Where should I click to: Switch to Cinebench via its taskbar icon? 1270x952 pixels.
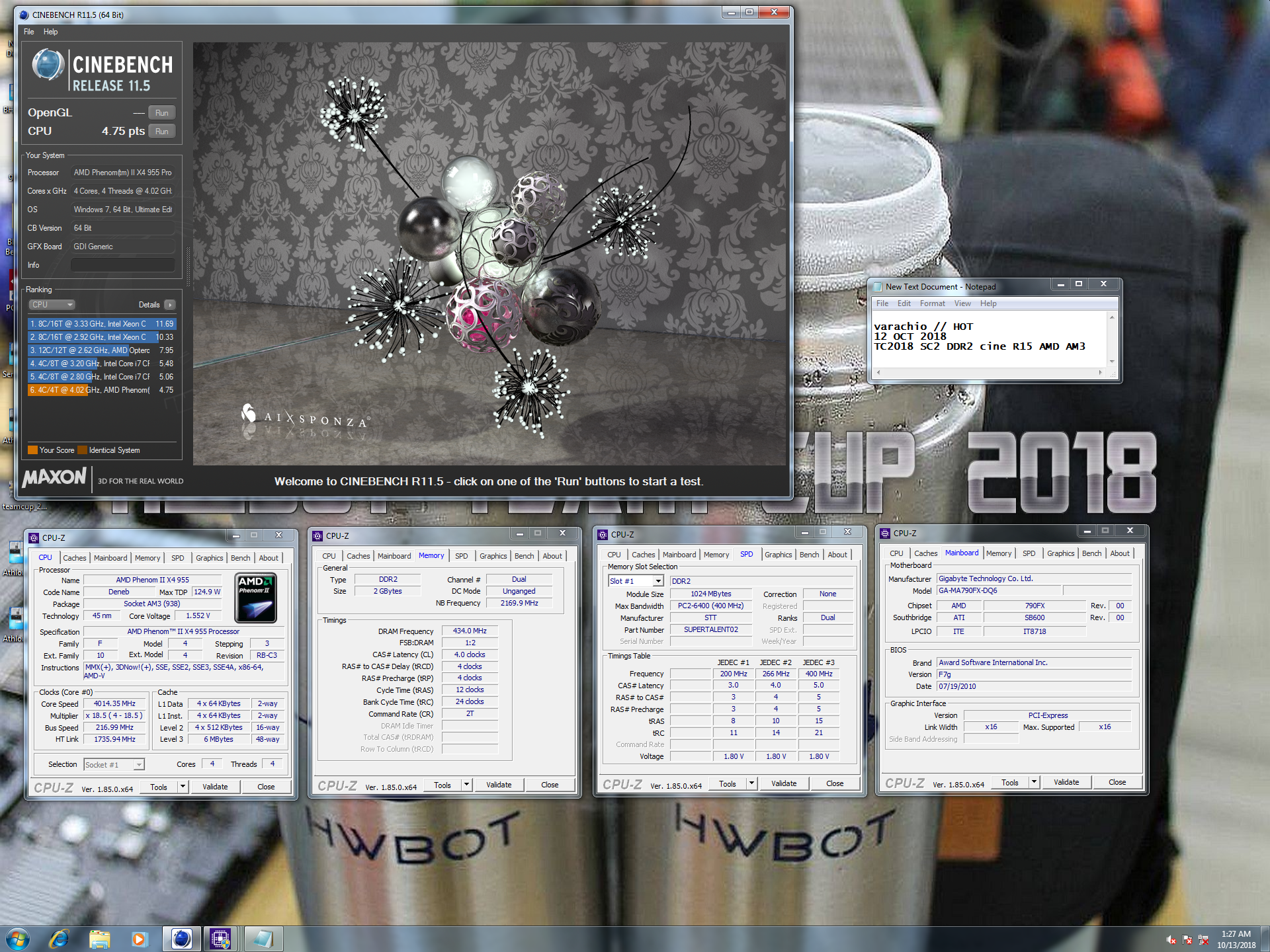pyautogui.click(x=181, y=939)
